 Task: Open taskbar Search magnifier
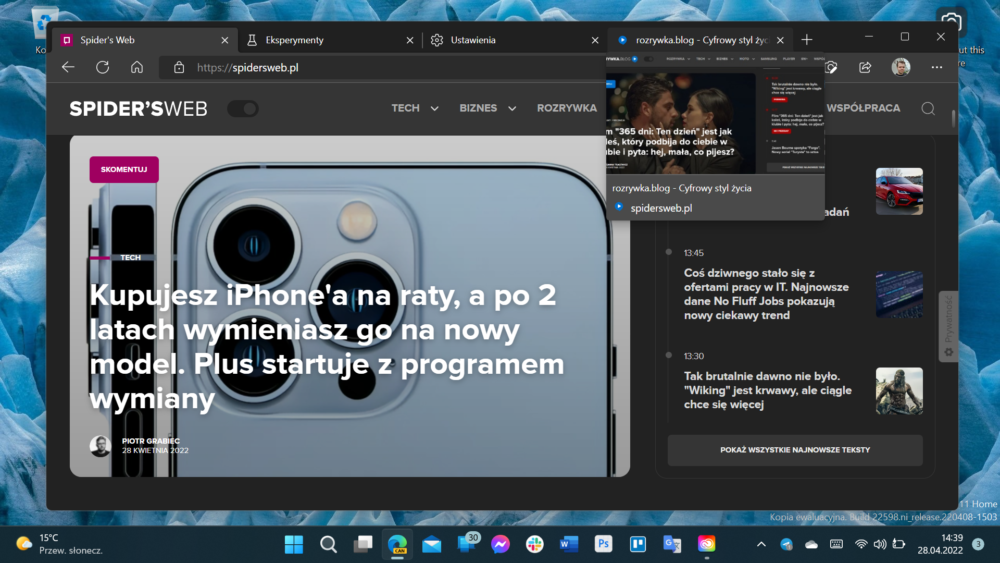[328, 545]
